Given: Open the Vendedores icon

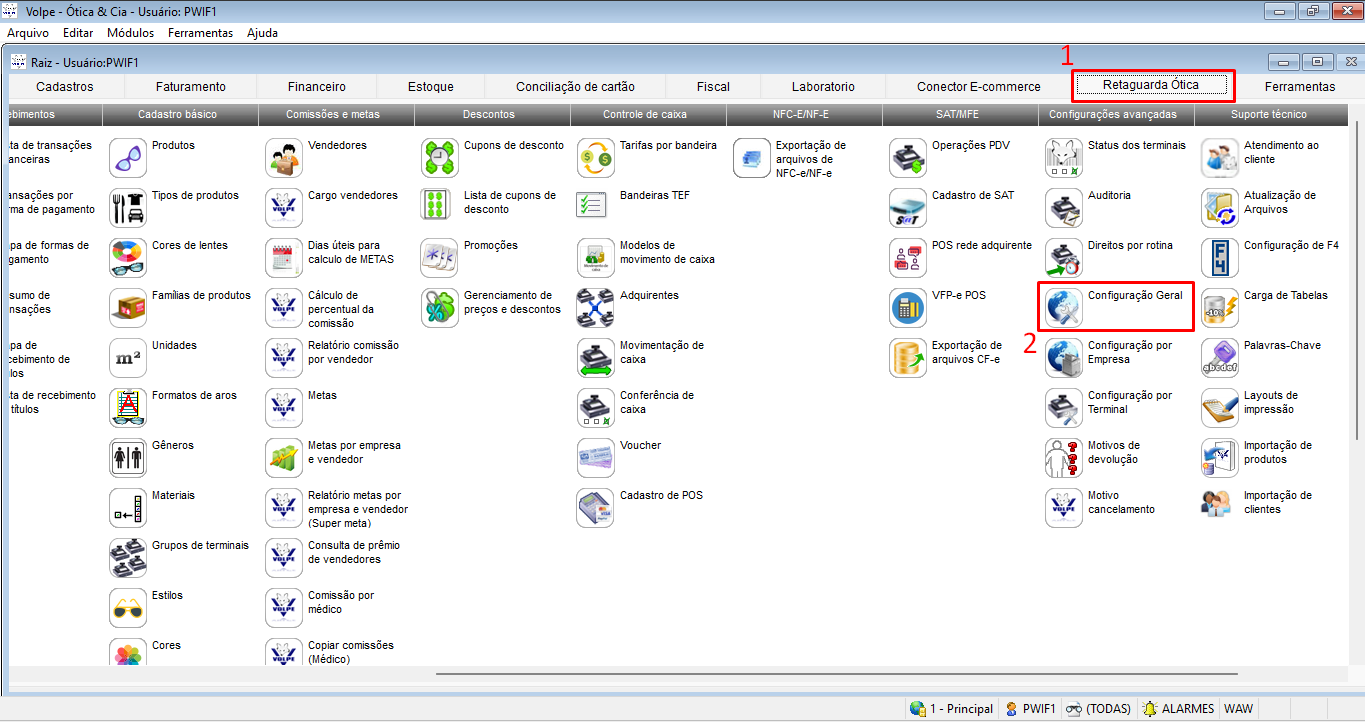Looking at the screenshot, I should pyautogui.click(x=284, y=158).
